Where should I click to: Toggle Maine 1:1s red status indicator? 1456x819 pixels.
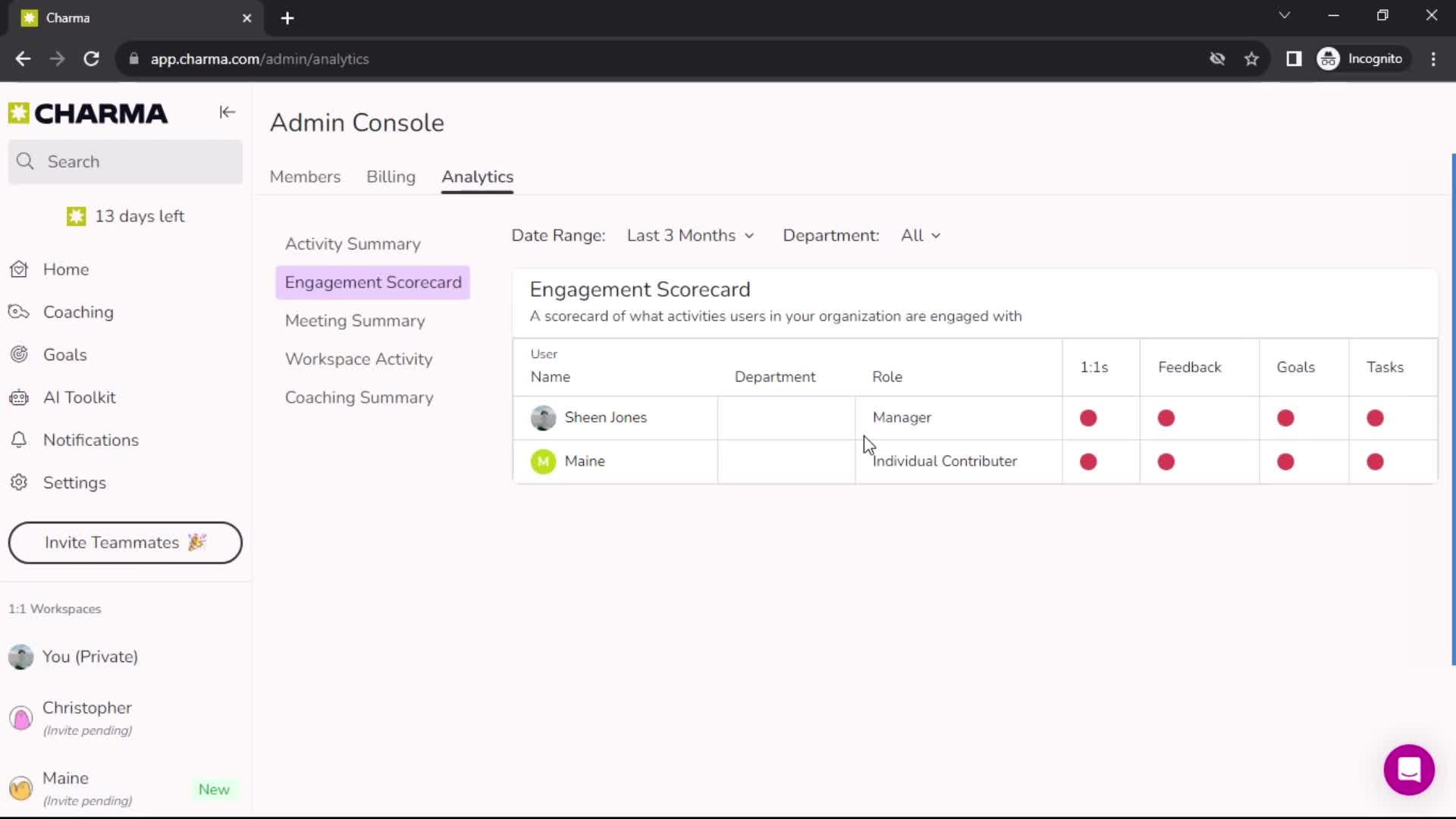pos(1088,460)
